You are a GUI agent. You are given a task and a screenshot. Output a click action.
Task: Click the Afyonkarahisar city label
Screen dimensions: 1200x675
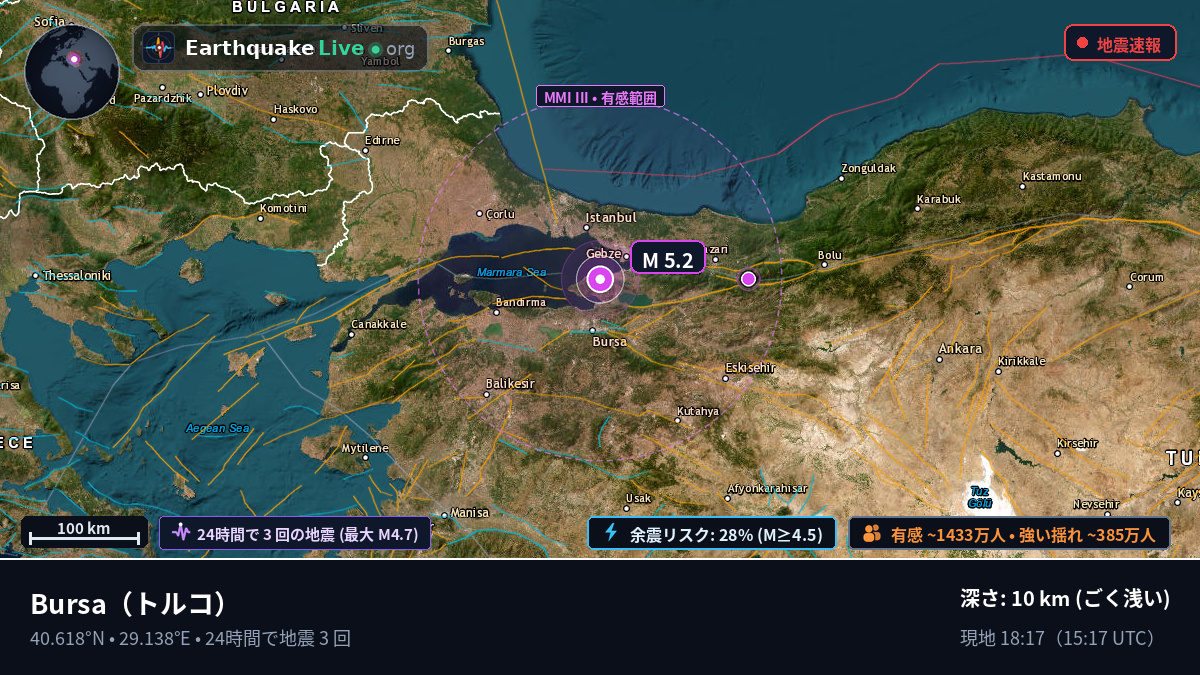tap(767, 488)
